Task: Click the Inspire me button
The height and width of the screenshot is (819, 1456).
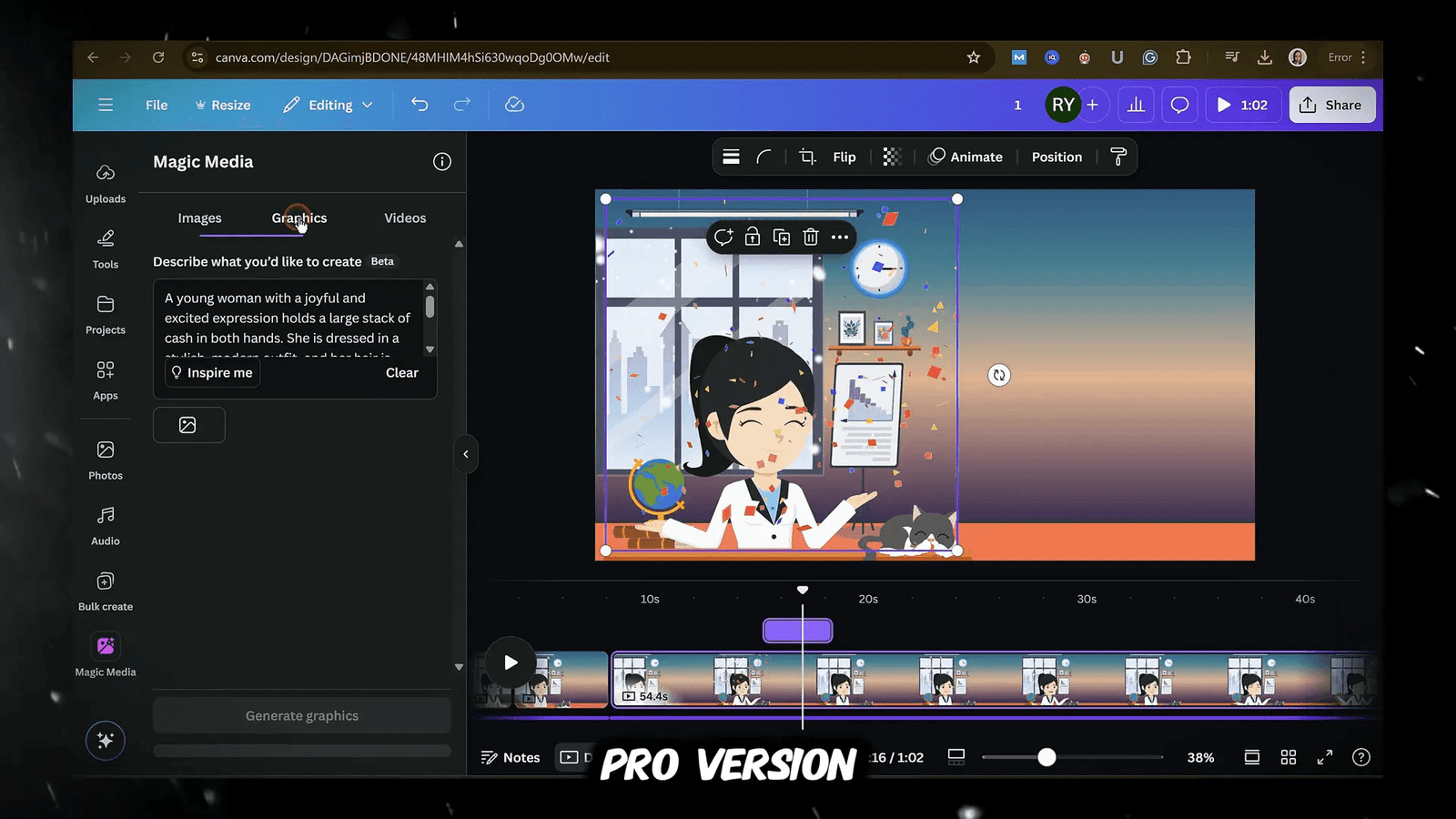Action: [x=212, y=372]
